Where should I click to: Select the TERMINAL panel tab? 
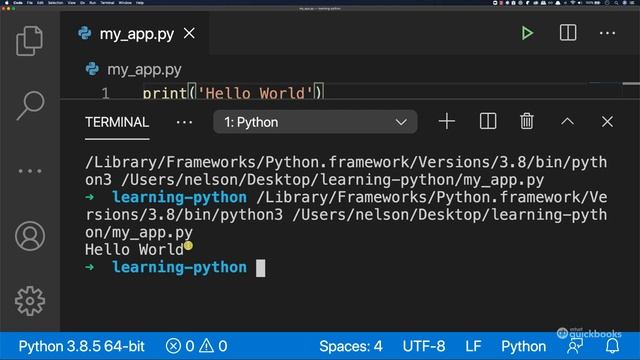[x=117, y=122]
